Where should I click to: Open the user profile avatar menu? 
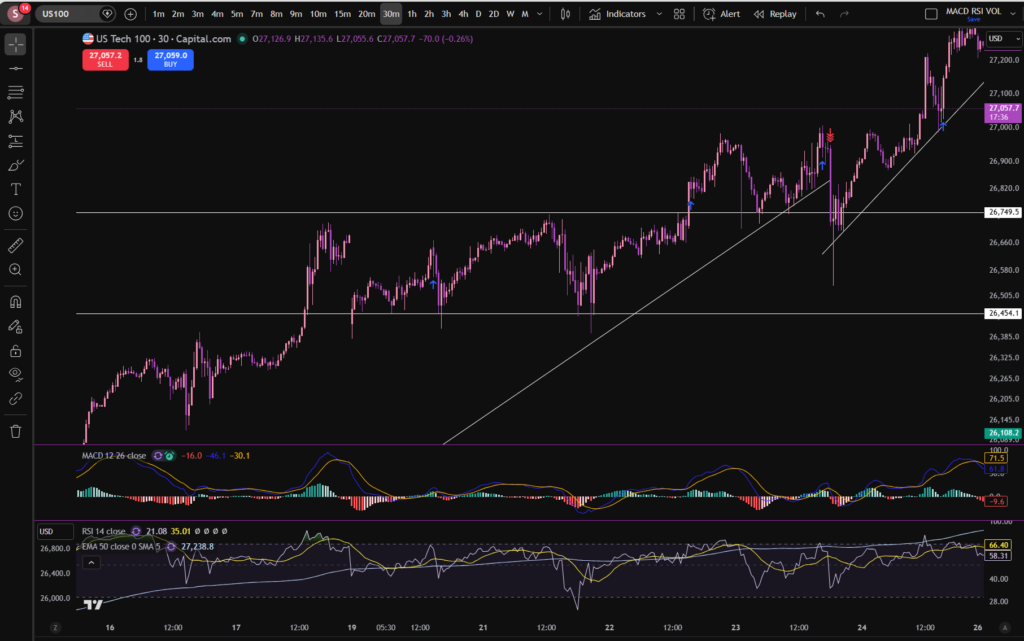[16, 13]
